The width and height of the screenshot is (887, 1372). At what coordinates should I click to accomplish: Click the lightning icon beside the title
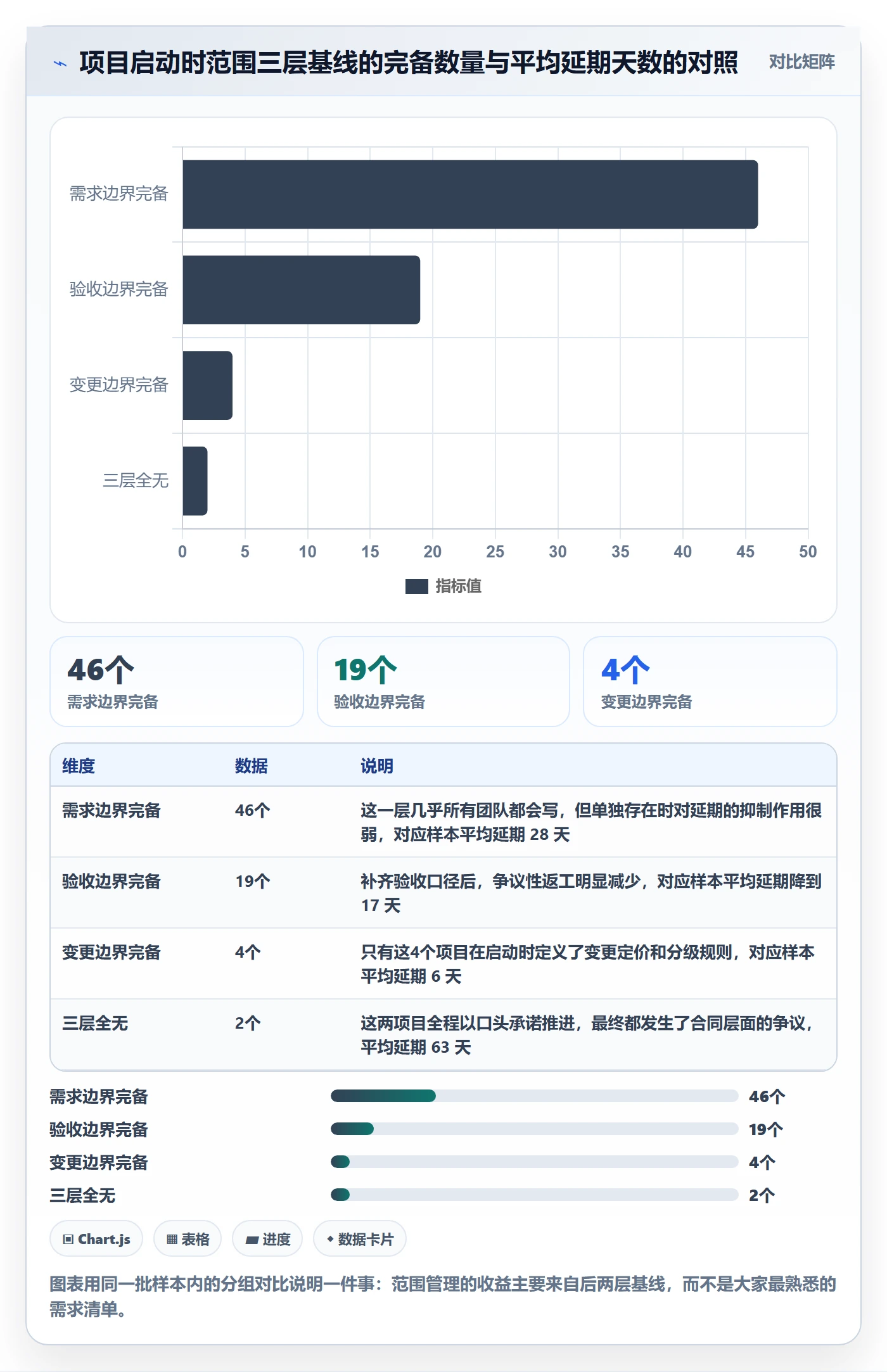(x=60, y=63)
